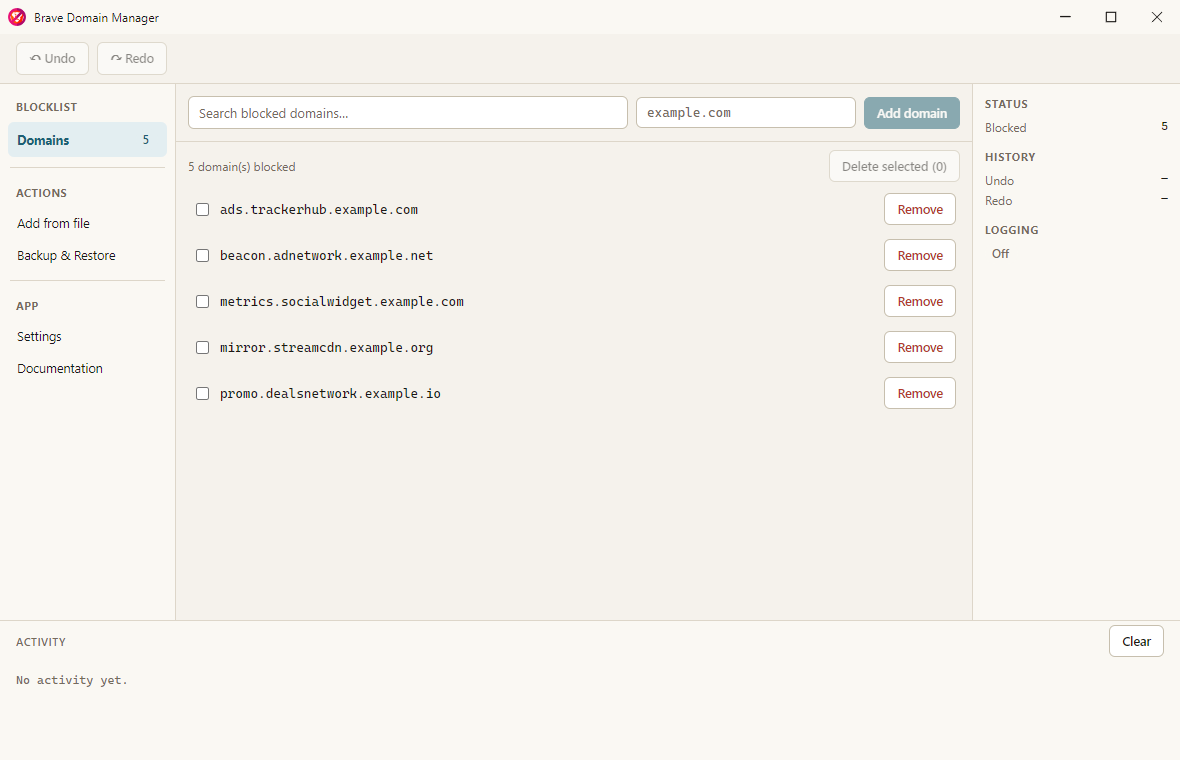Click the metrics.socialwidget.example.com domain text
1180x760 pixels.
pyautogui.click(x=342, y=302)
